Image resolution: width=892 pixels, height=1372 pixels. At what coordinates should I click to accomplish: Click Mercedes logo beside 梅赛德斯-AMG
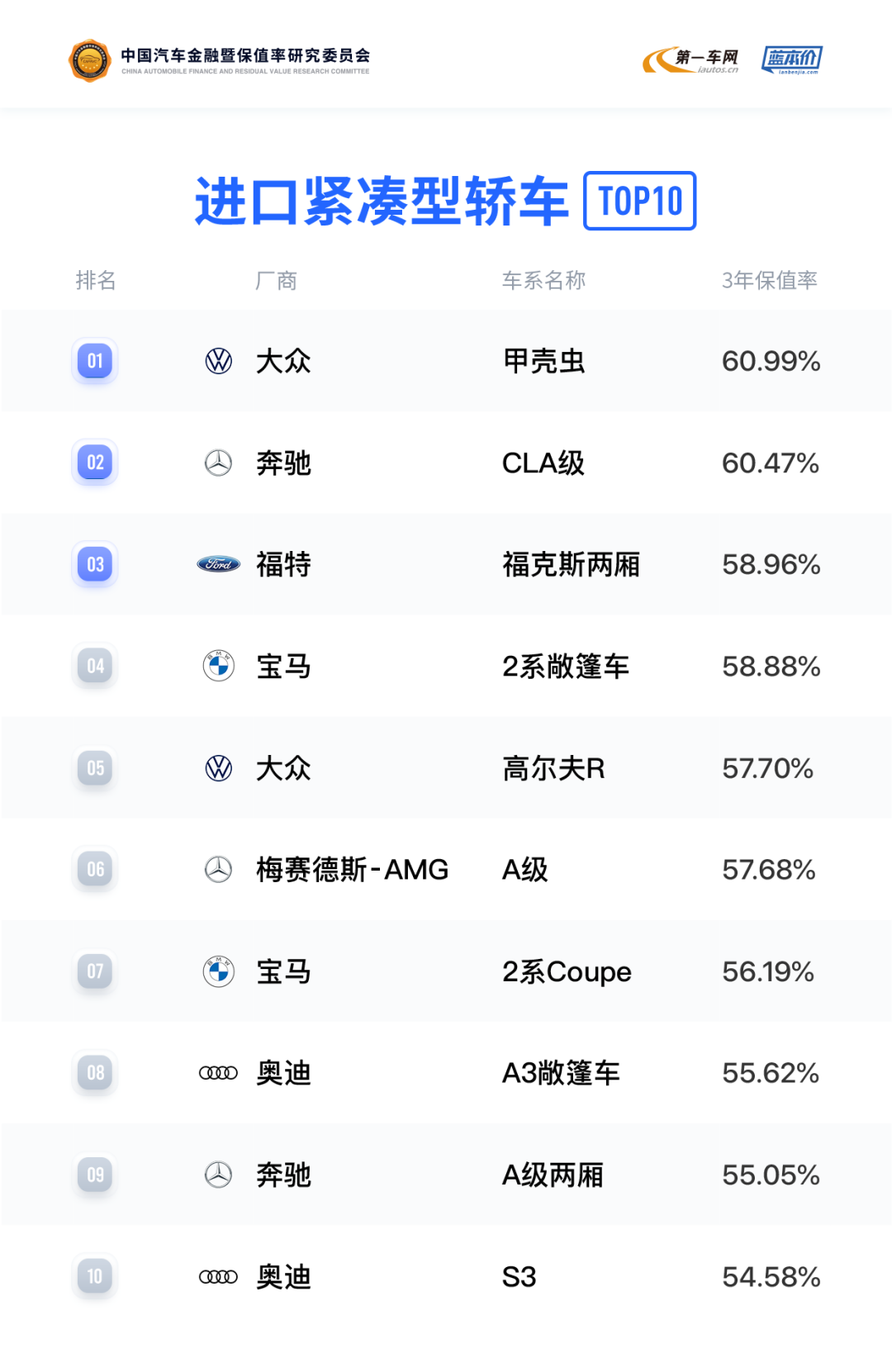pyautogui.click(x=218, y=869)
